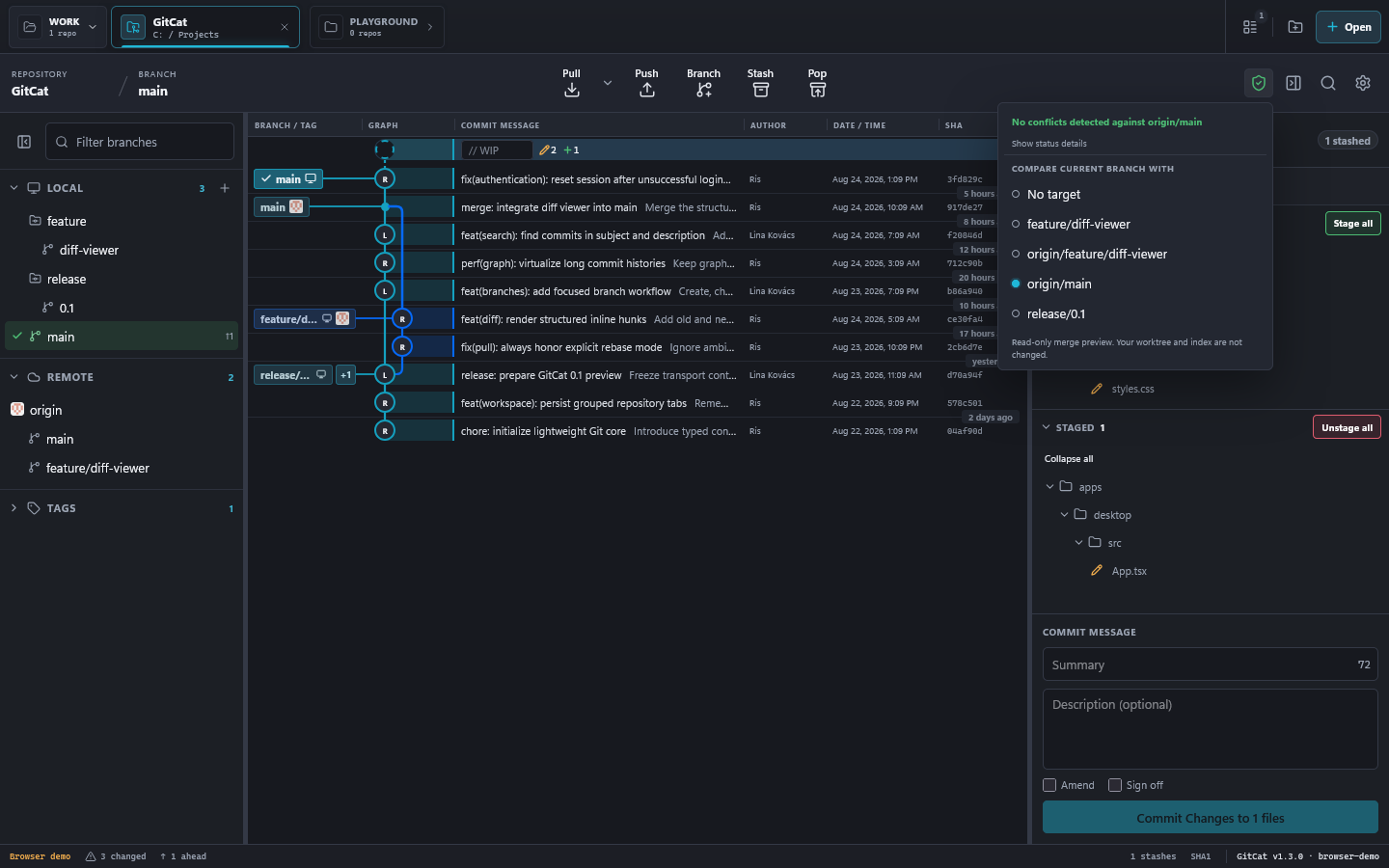This screenshot has height=868, width=1389.
Task: Collapse the STAGED section
Action: [x=1047, y=427]
